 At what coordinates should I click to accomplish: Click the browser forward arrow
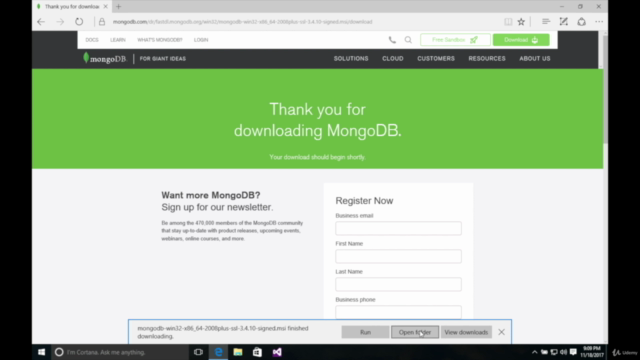[x=60, y=22]
